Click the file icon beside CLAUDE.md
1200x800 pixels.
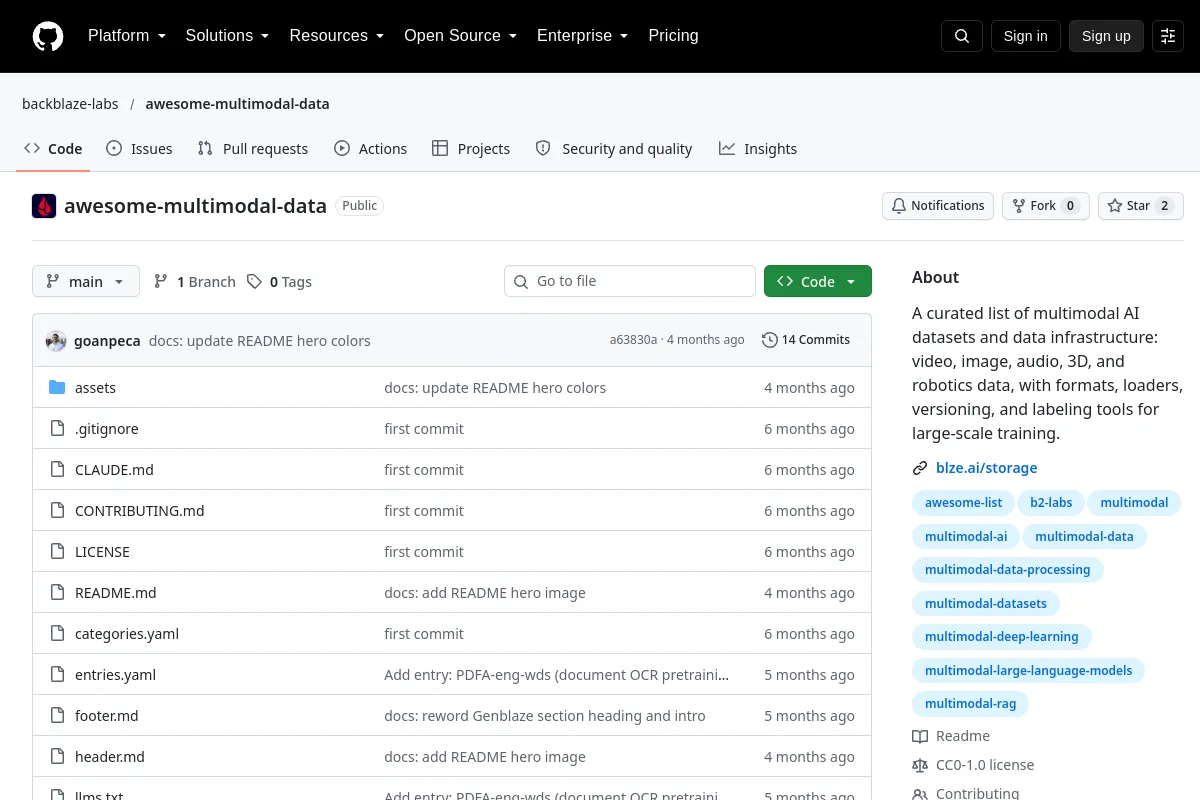[x=57, y=470]
